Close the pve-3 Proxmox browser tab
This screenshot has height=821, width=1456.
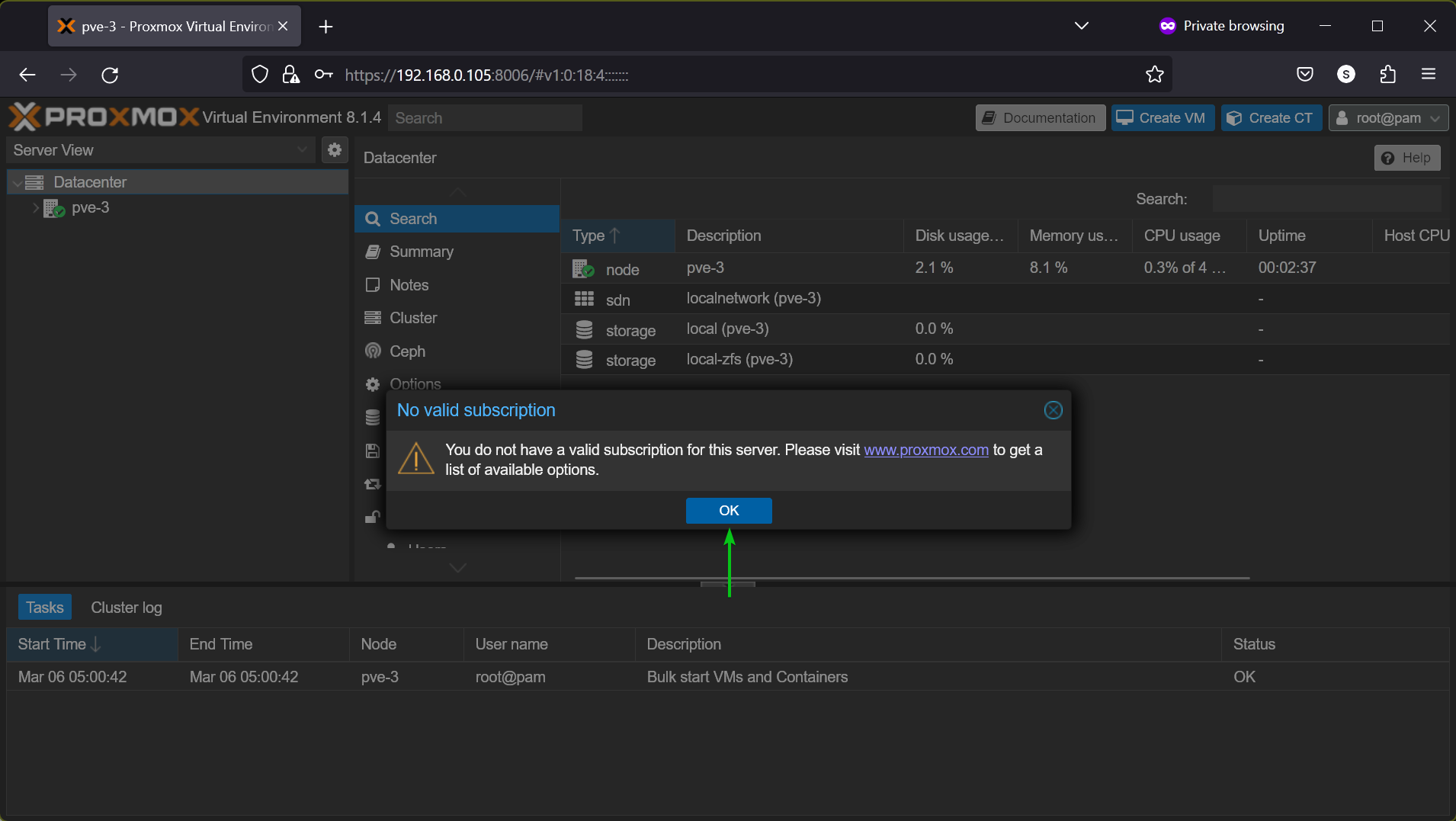[x=283, y=26]
